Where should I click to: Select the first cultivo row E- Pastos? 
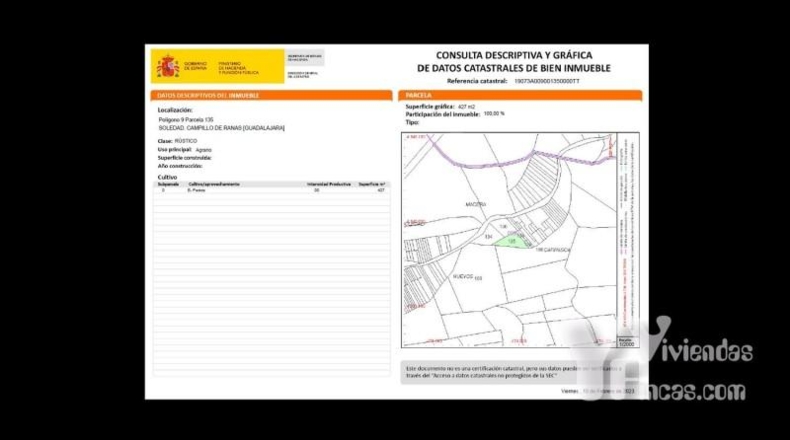[271, 191]
